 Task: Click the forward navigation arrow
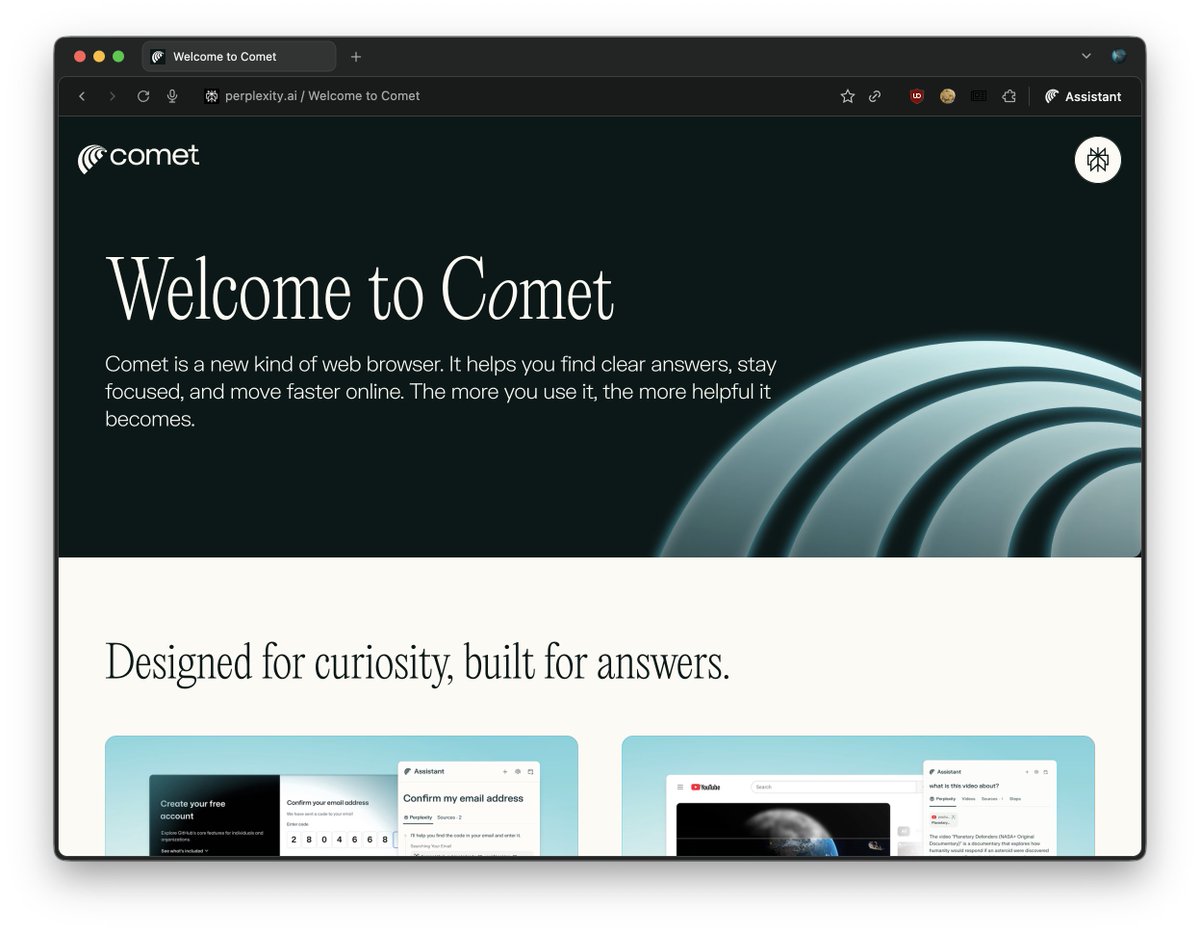112,96
